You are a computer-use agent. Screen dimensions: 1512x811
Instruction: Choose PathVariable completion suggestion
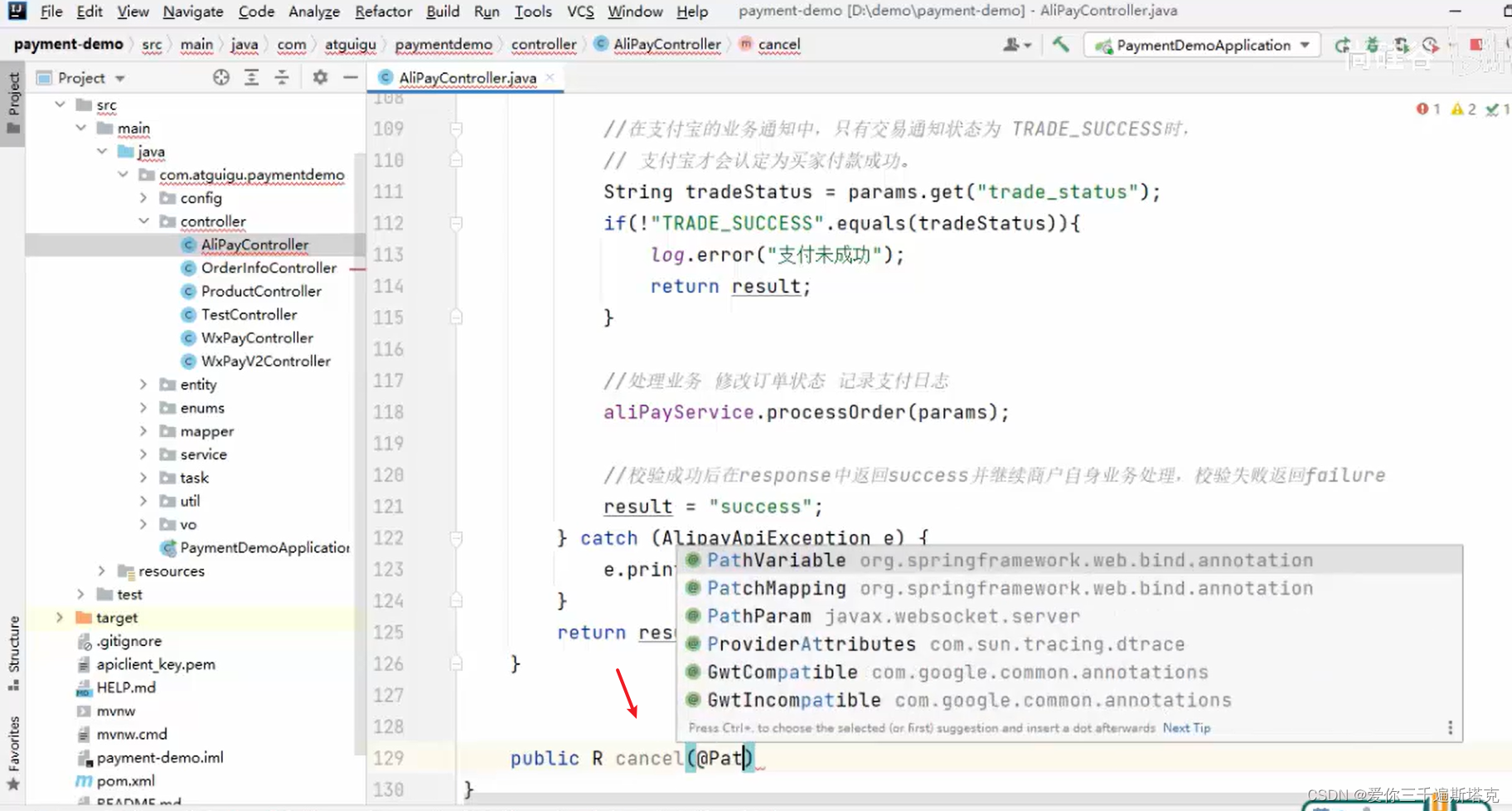(1070, 560)
